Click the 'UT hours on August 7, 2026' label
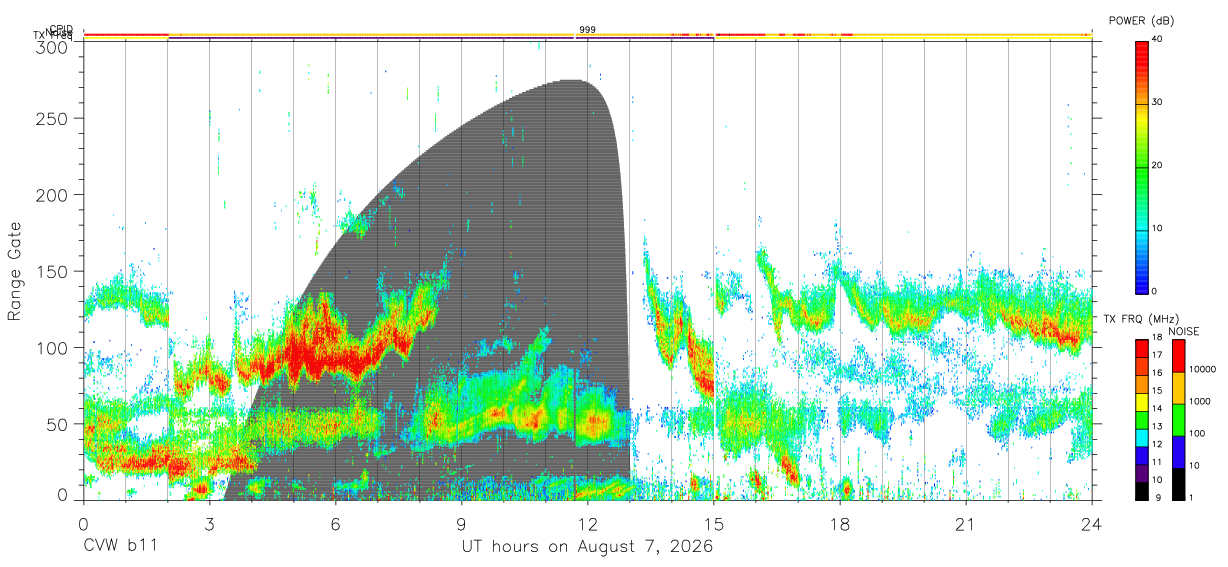Screen dimensions: 1228x567 pos(587,549)
